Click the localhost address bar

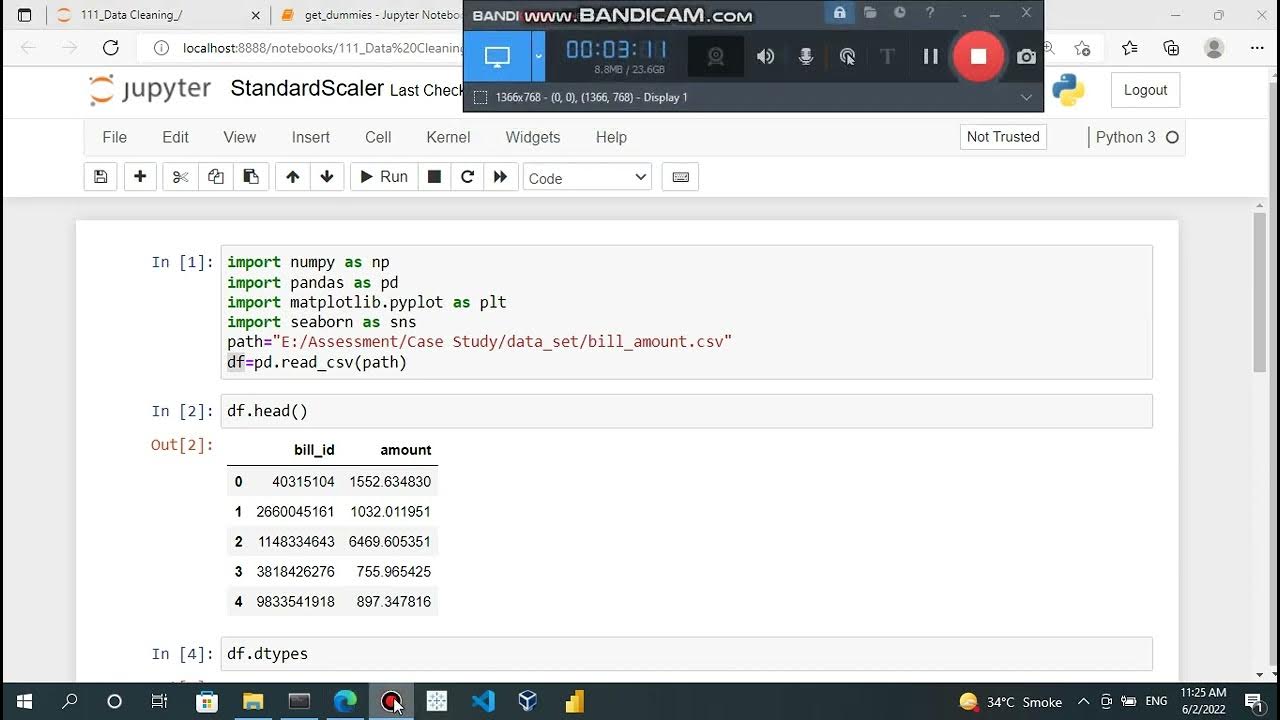tap(320, 48)
